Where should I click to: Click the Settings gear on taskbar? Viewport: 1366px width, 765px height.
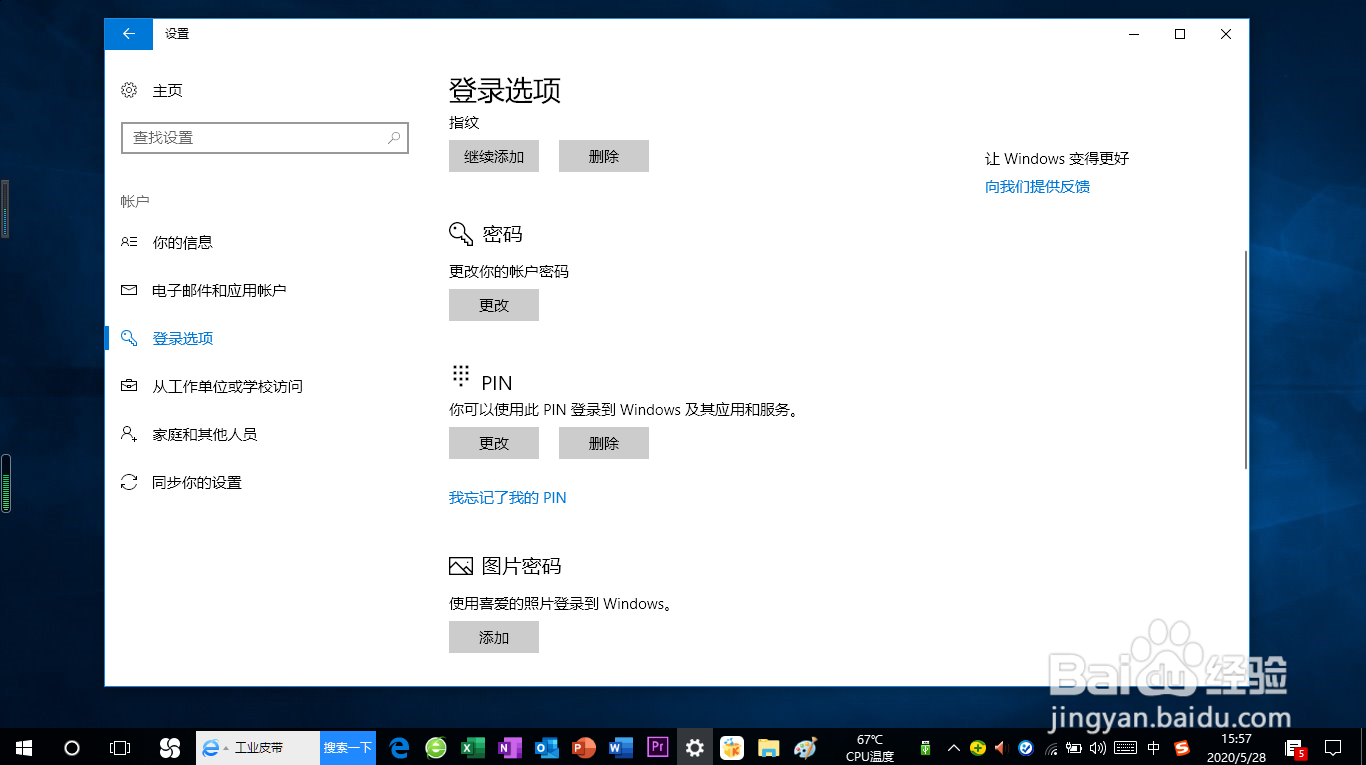695,747
